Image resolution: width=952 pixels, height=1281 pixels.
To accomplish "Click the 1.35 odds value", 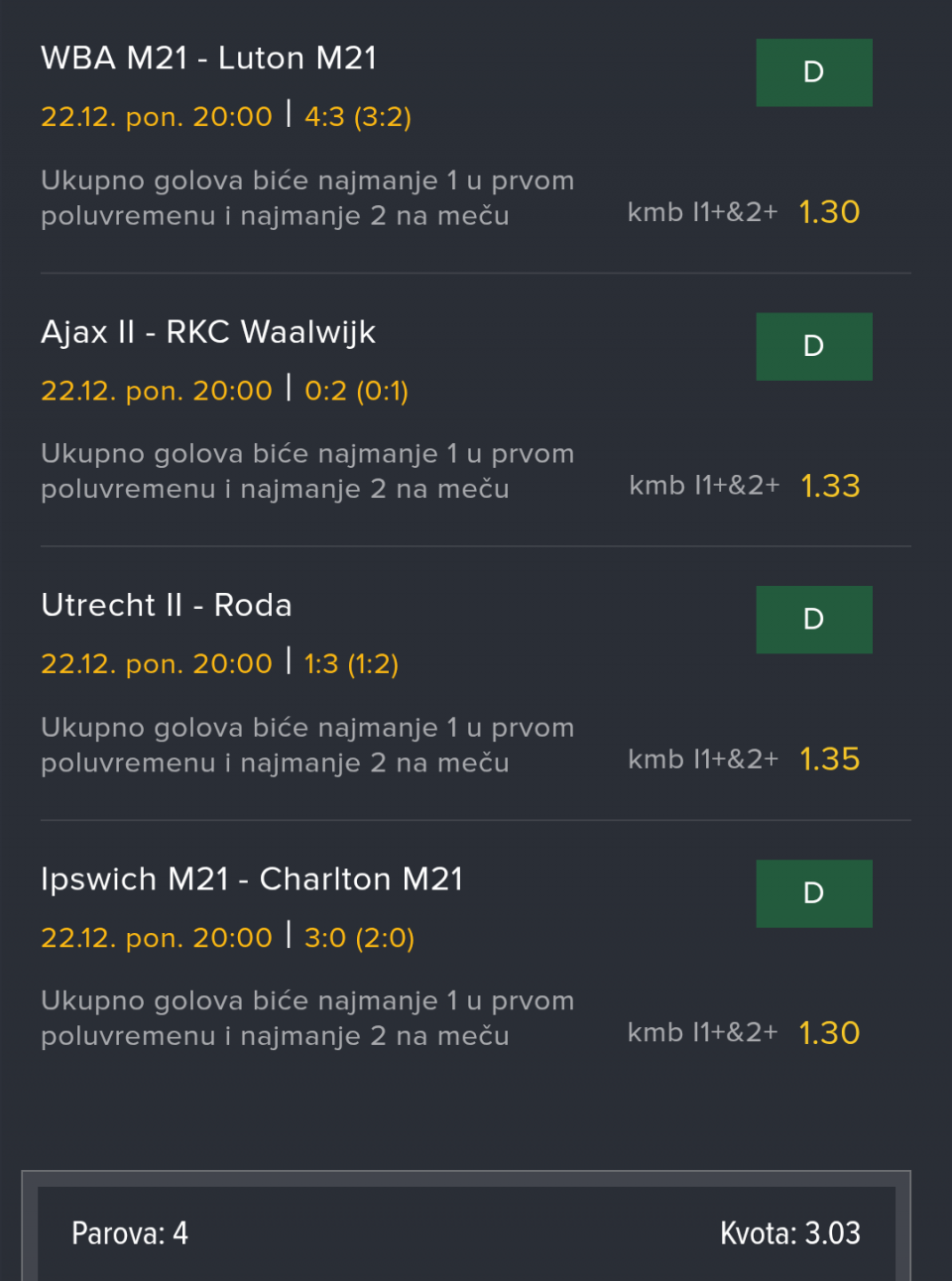I will tap(830, 759).
